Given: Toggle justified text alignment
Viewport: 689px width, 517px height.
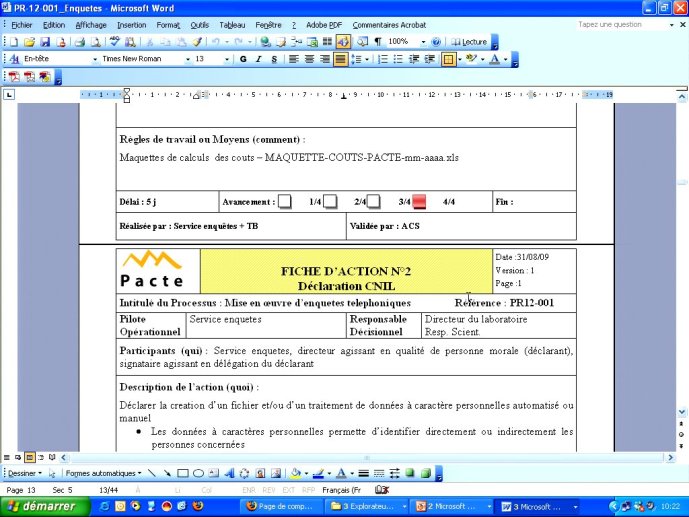Looking at the screenshot, I should point(340,59).
